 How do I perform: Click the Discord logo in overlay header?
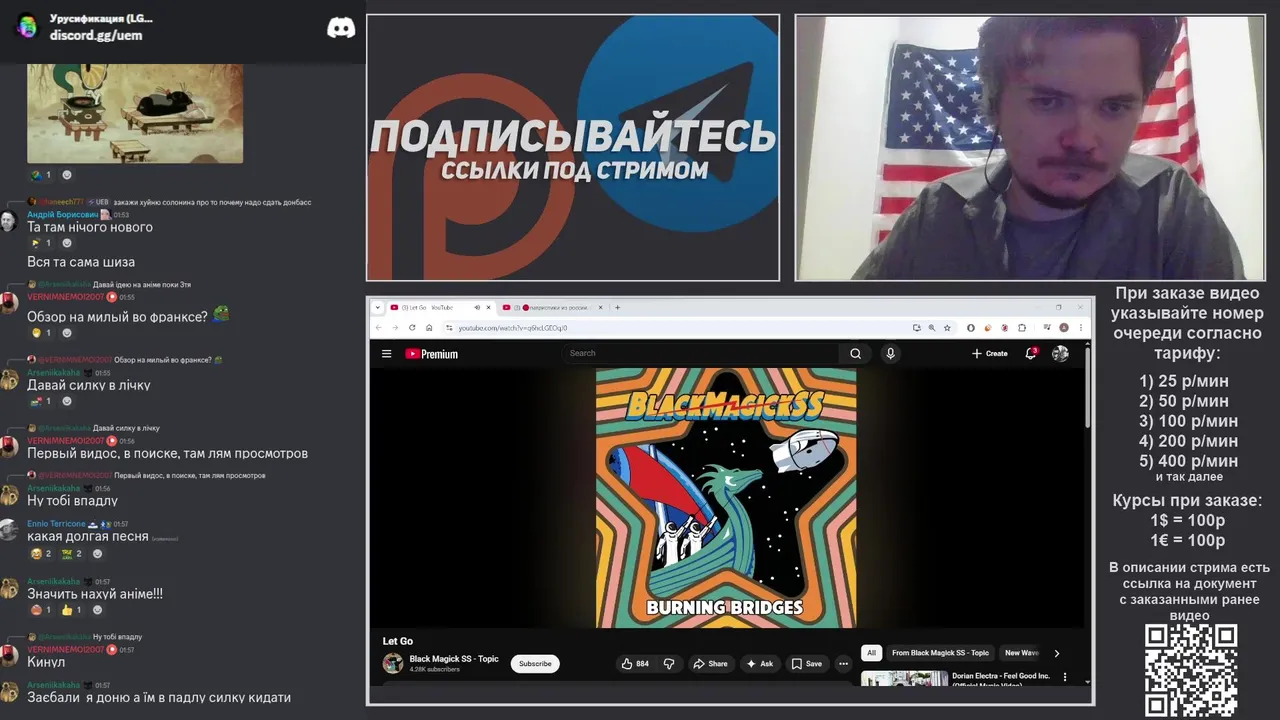click(x=341, y=28)
